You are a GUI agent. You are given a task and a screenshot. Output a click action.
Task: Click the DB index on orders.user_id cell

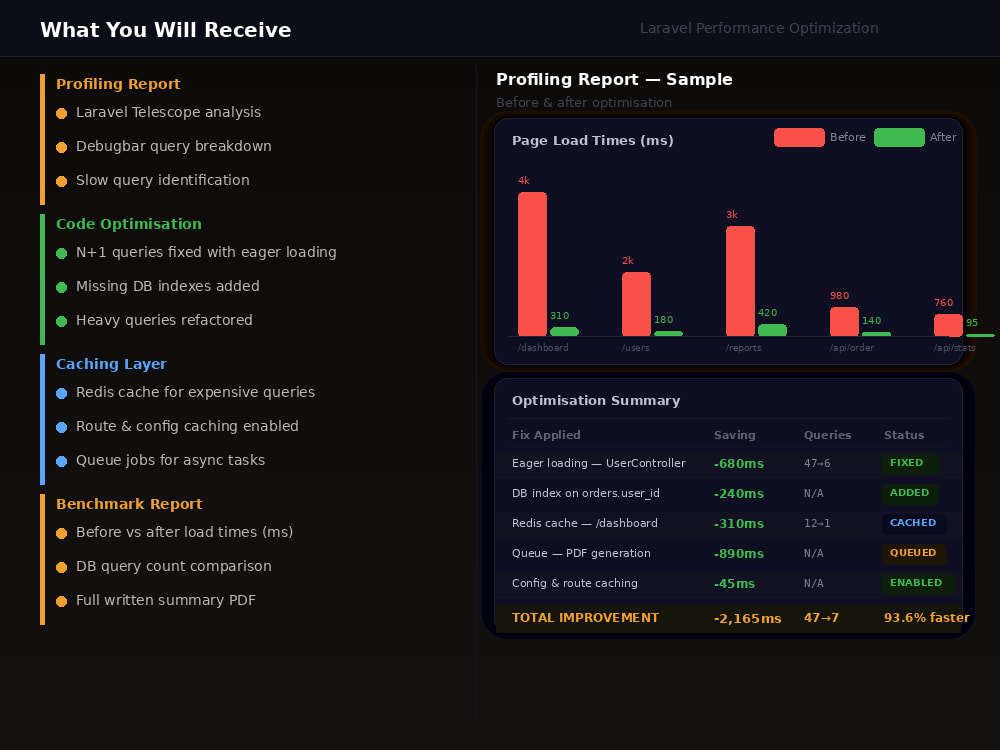585,493
